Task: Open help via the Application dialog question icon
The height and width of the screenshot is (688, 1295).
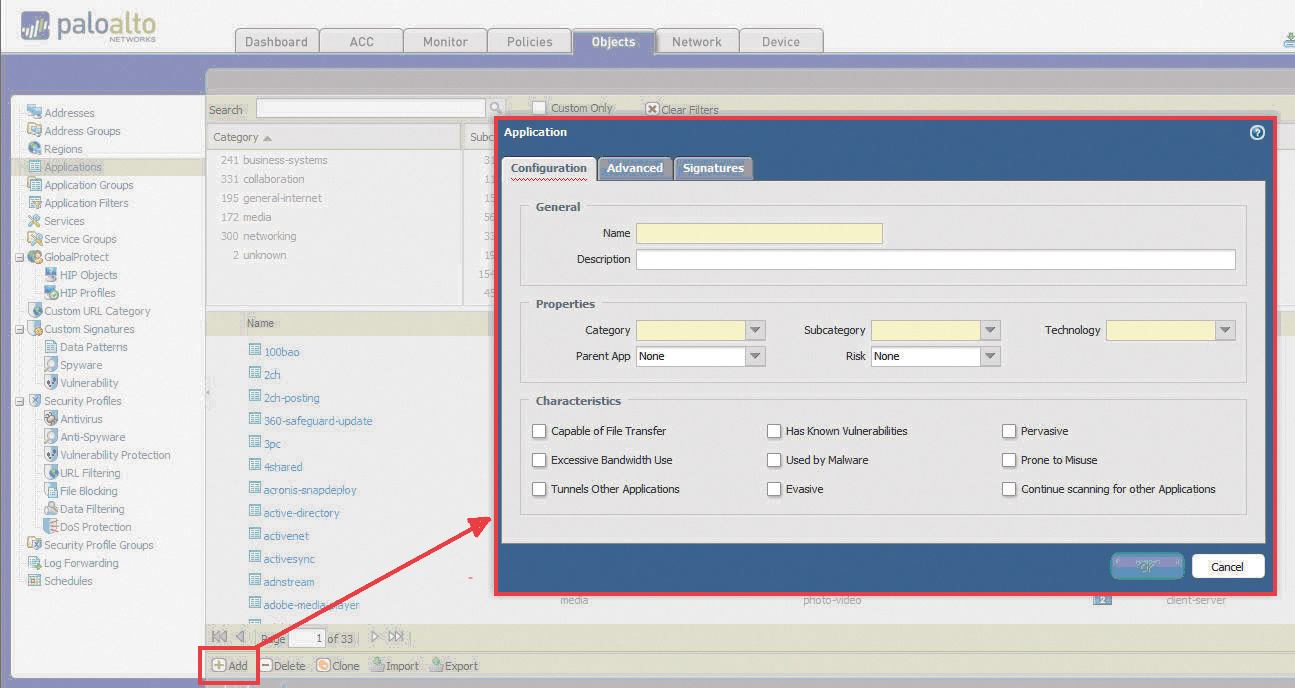Action: [x=1257, y=132]
